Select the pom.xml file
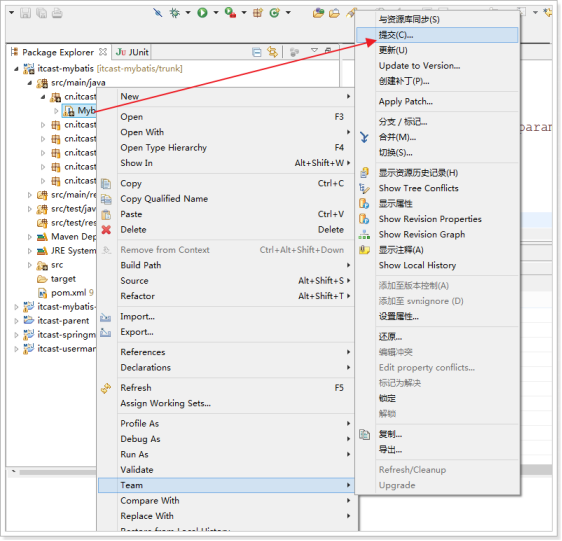The width and height of the screenshot is (562, 541). pyautogui.click(x=66, y=293)
